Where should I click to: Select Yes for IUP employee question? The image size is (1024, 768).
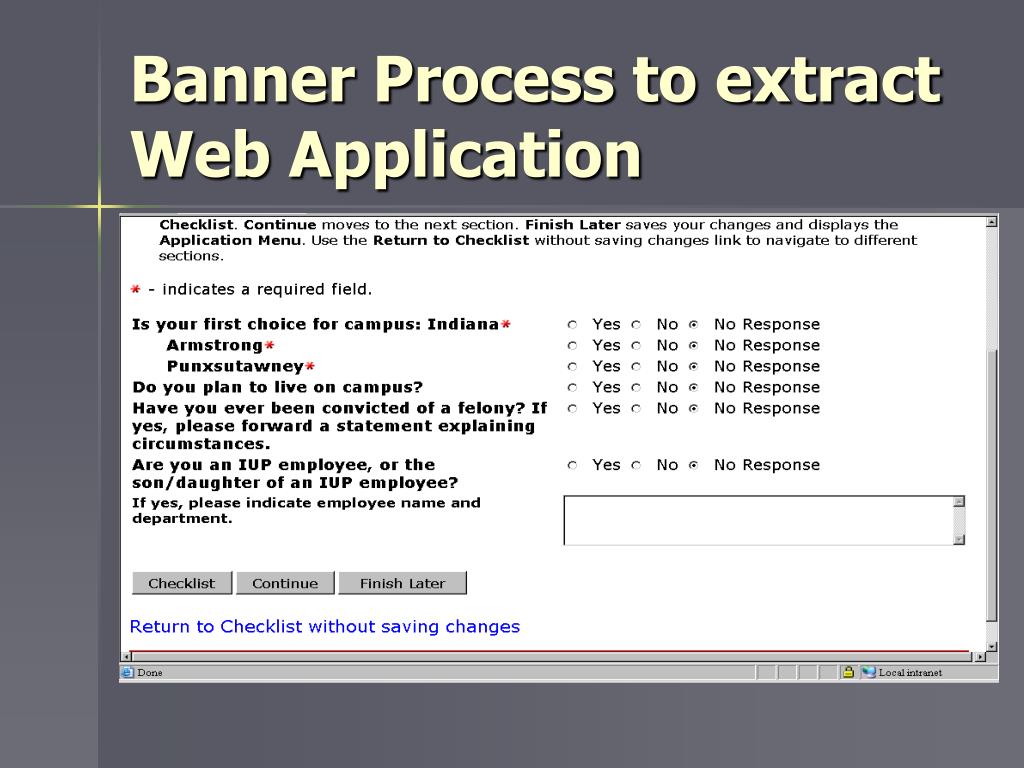tap(572, 465)
